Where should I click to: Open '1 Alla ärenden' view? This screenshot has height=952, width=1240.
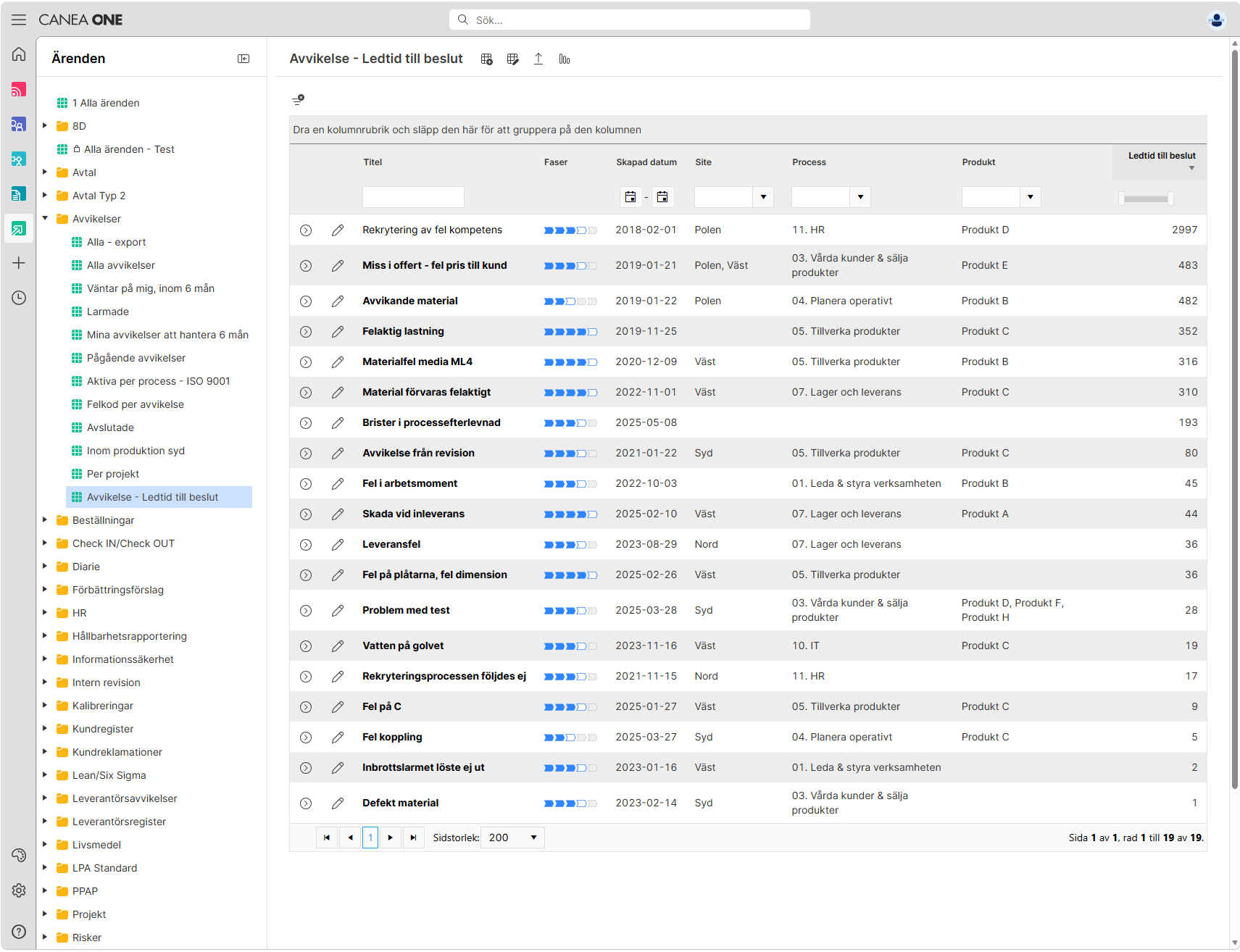pos(106,103)
